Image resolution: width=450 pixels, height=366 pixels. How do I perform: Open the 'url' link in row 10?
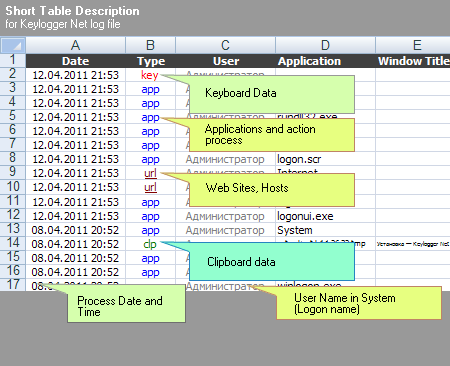tap(150, 187)
